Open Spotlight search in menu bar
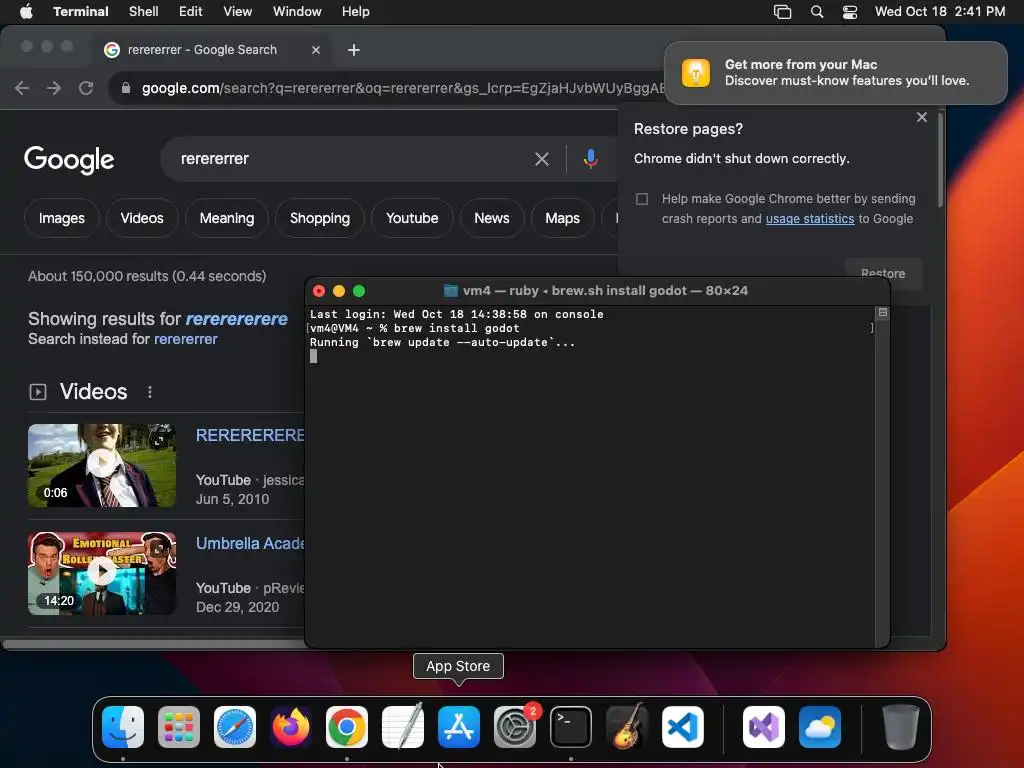Viewport: 1024px width, 768px height. (x=816, y=12)
